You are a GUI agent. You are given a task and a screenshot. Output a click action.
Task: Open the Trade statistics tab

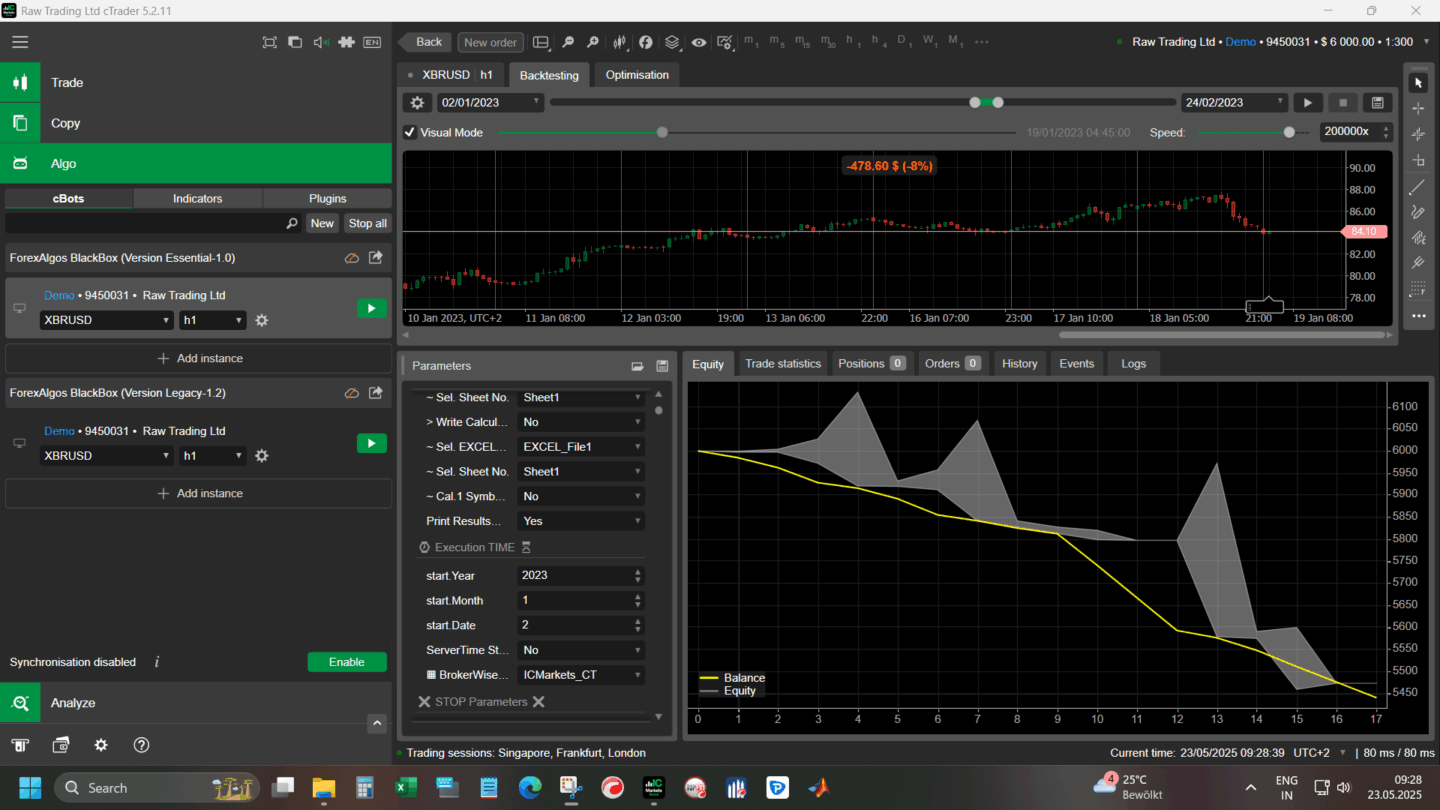[x=782, y=364]
